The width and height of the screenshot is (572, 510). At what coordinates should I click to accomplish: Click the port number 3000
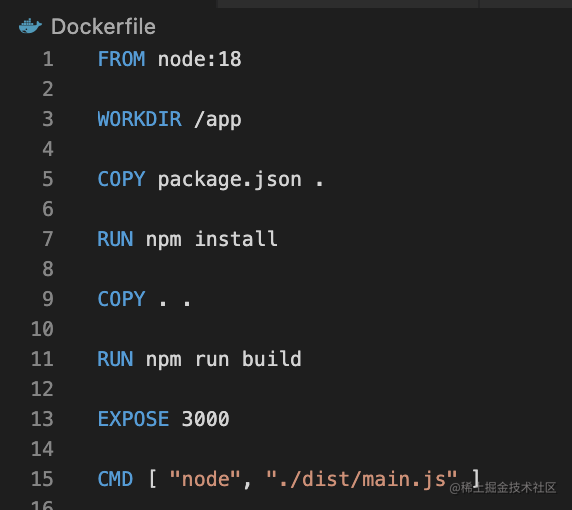[x=206, y=419]
